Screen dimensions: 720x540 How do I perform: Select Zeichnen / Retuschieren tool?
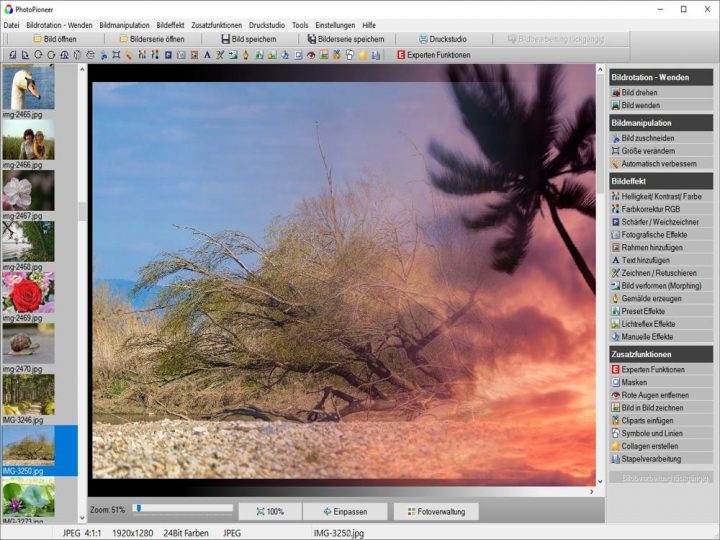[x=659, y=273]
